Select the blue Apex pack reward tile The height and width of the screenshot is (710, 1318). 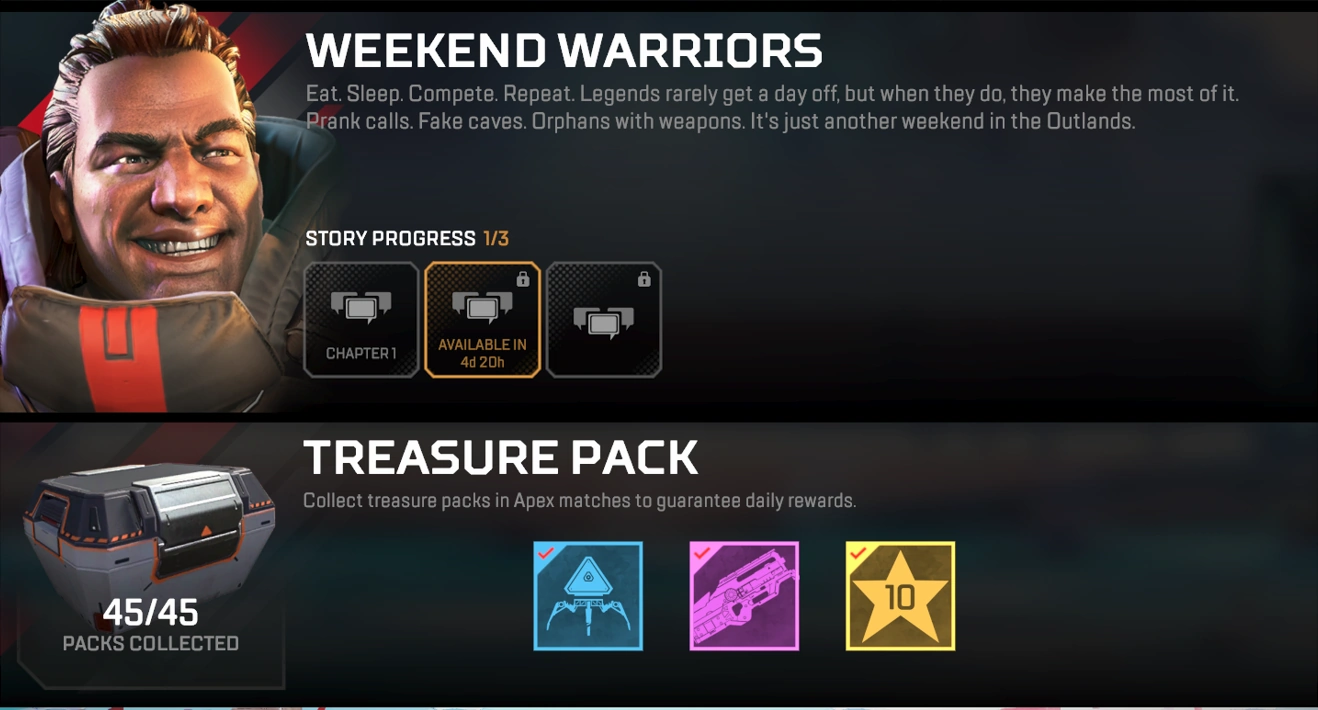pyautogui.click(x=588, y=596)
